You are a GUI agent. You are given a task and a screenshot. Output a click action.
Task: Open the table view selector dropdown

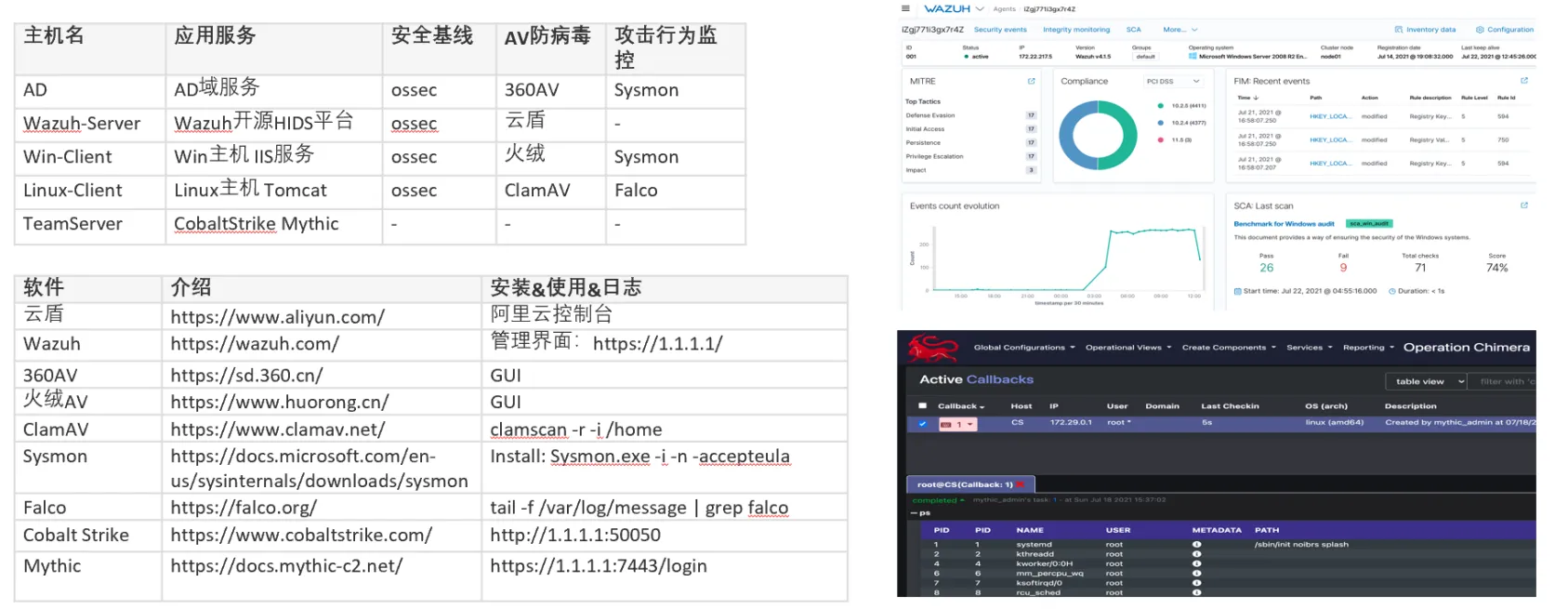click(1427, 381)
